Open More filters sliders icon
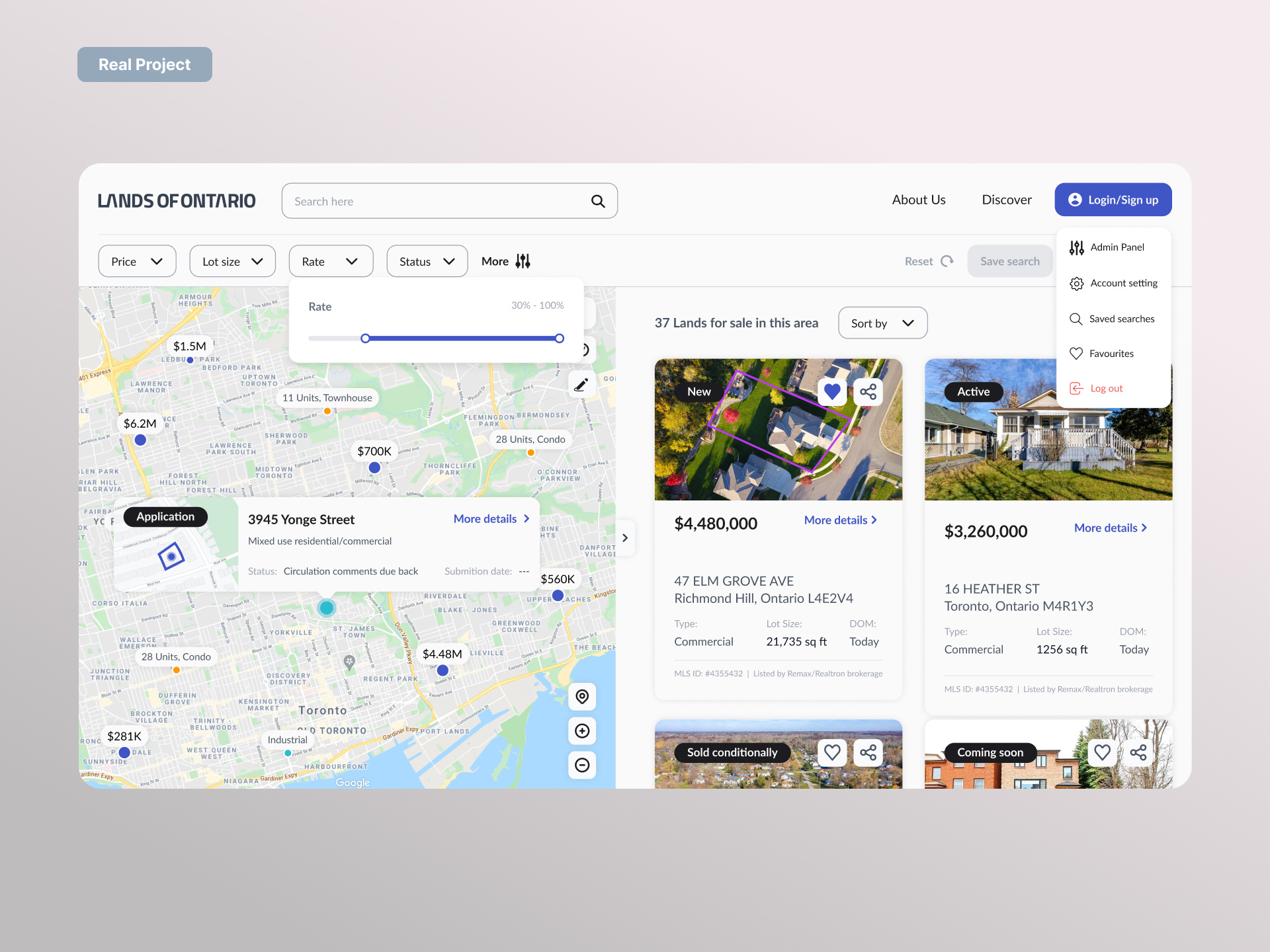The width and height of the screenshot is (1270, 952). 523,261
